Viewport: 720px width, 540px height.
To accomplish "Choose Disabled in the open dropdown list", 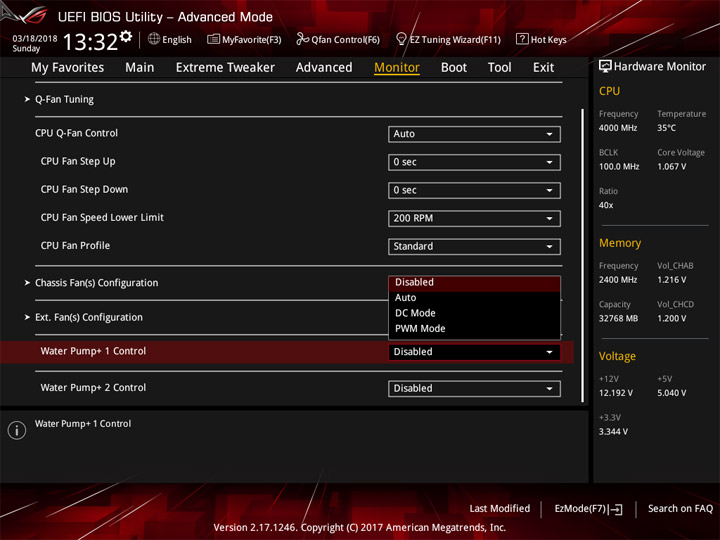I will pos(474,282).
